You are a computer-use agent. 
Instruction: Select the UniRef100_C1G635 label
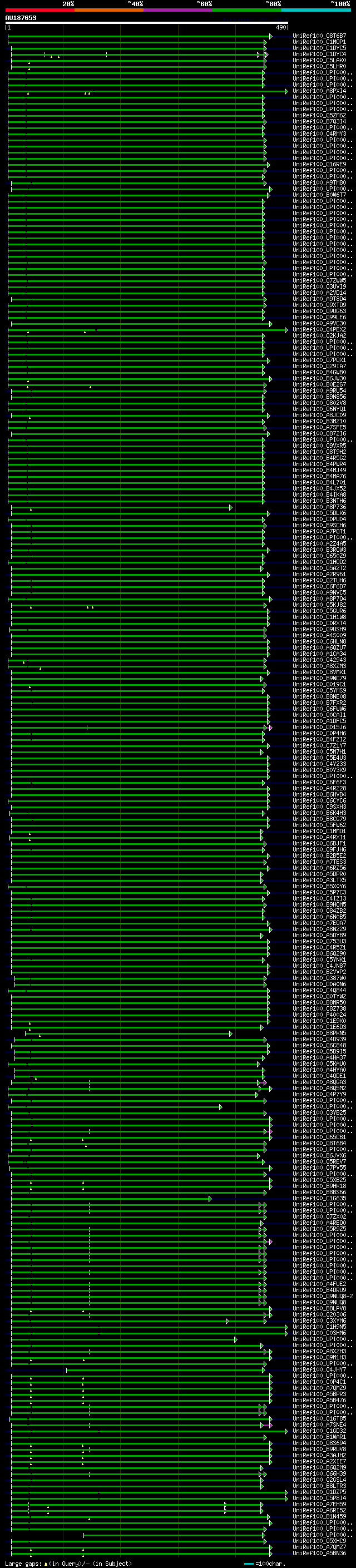(x=319, y=1199)
